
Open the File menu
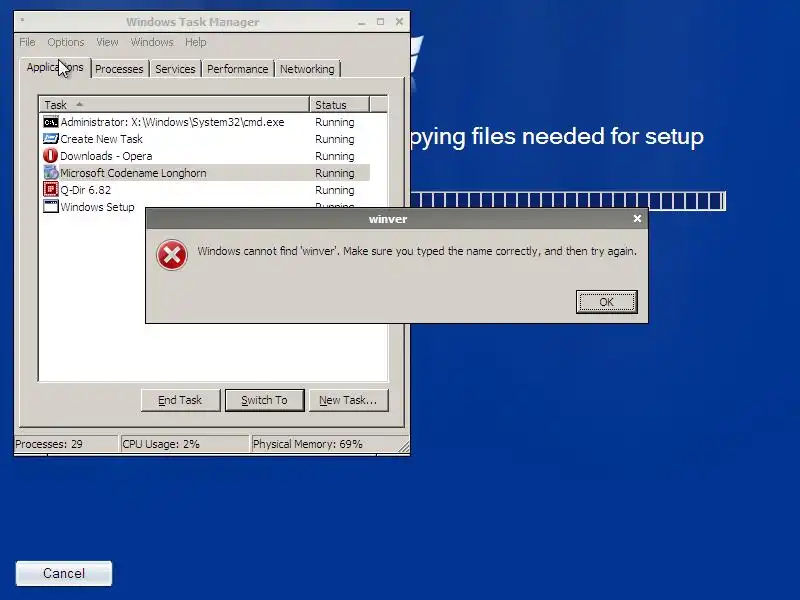click(x=28, y=42)
